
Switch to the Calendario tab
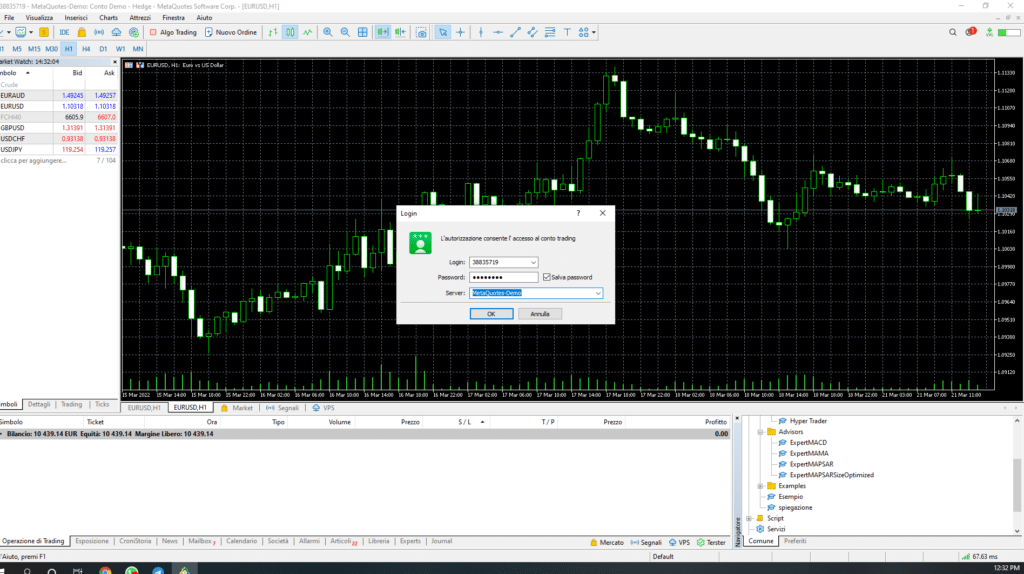(242, 541)
